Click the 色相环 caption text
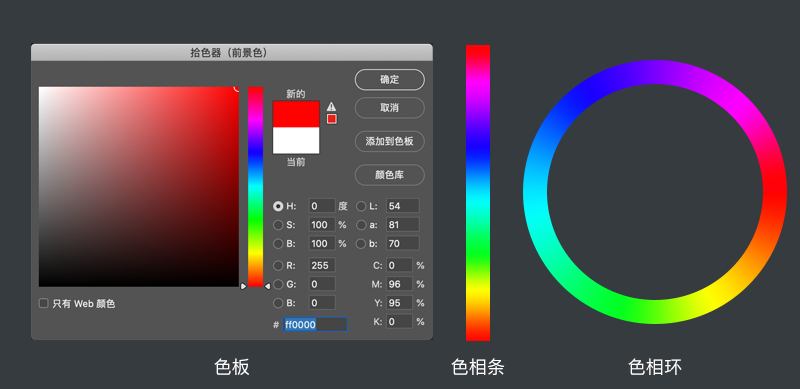 (655, 367)
